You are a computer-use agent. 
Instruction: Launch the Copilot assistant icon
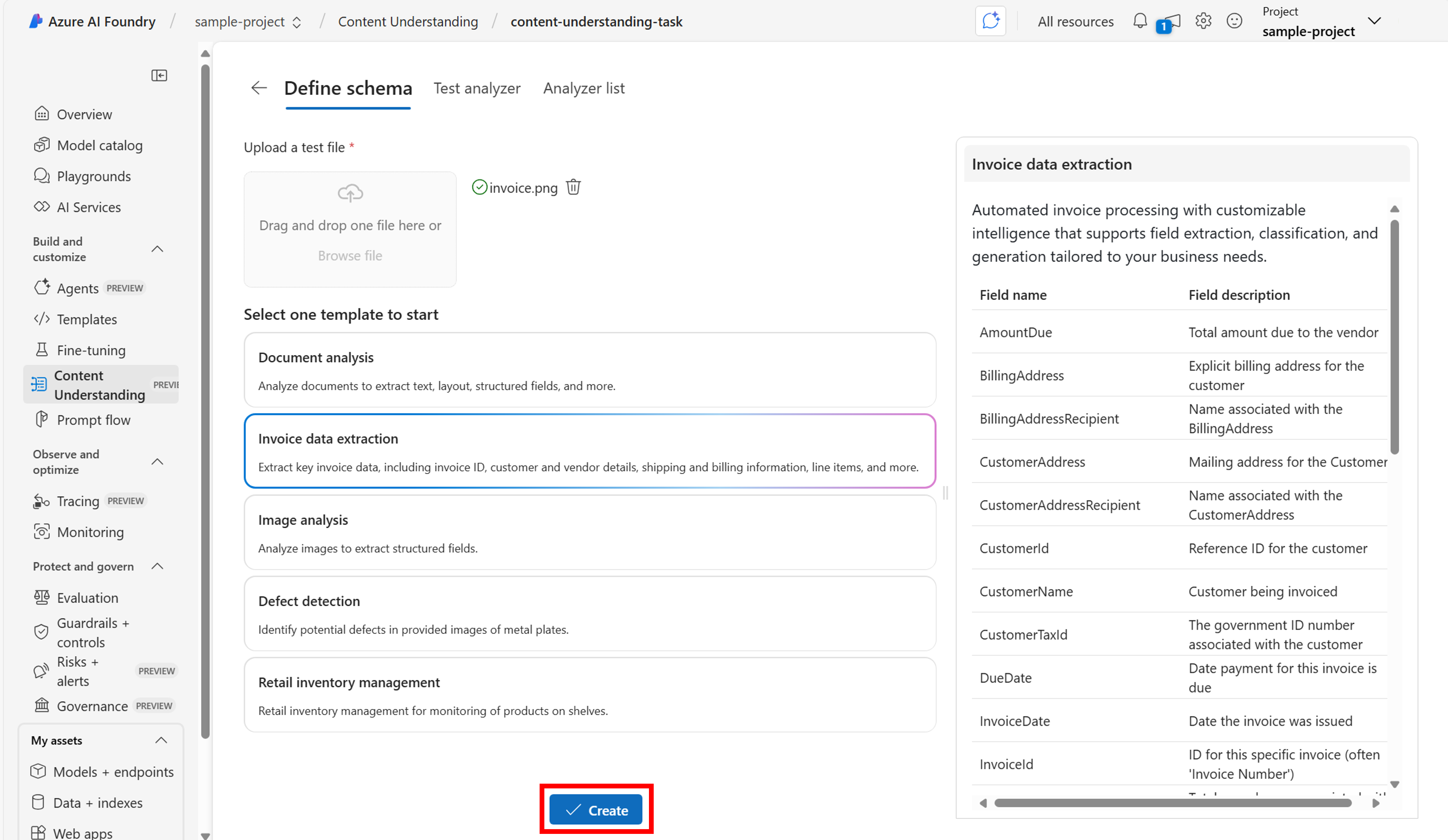click(x=991, y=21)
